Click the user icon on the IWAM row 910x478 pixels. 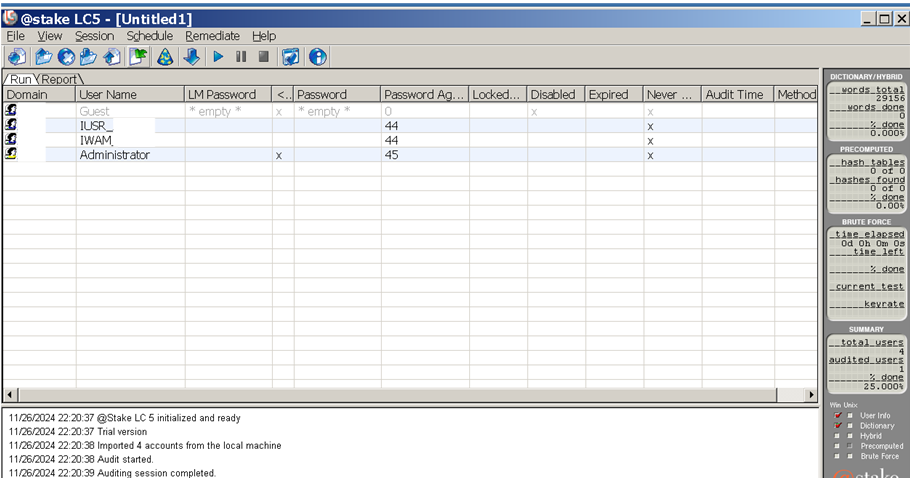[x=11, y=139]
